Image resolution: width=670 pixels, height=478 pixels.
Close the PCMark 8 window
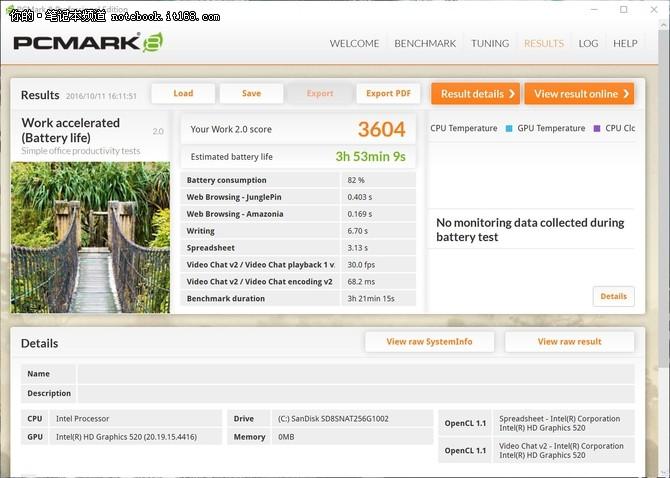[x=653, y=9]
